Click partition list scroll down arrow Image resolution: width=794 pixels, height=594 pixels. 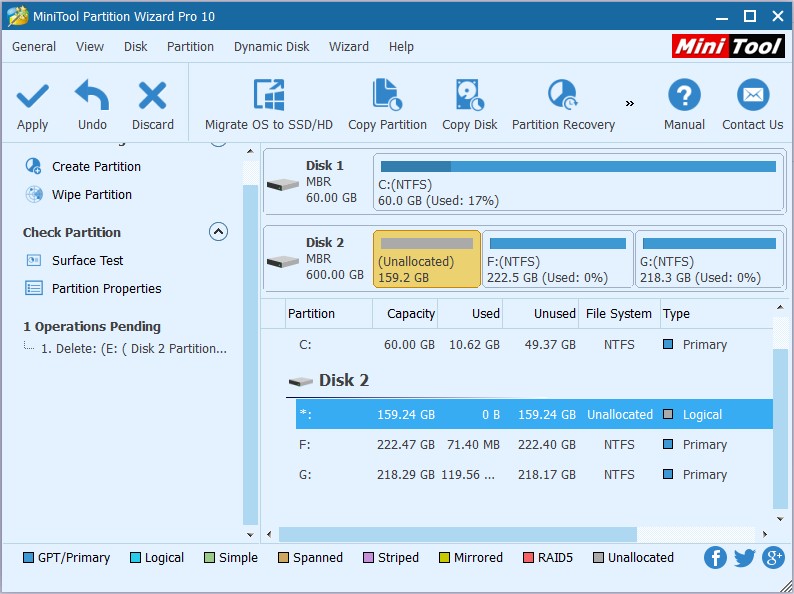point(780,519)
